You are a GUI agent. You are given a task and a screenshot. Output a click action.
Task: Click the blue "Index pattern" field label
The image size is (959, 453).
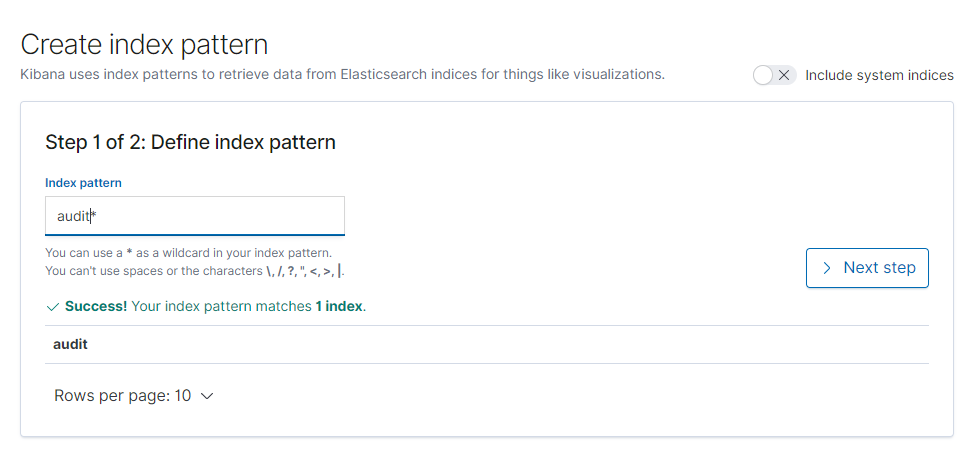coord(83,183)
